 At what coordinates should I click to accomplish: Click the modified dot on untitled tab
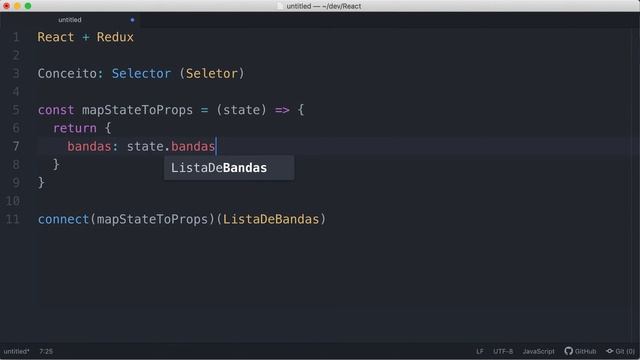132,20
